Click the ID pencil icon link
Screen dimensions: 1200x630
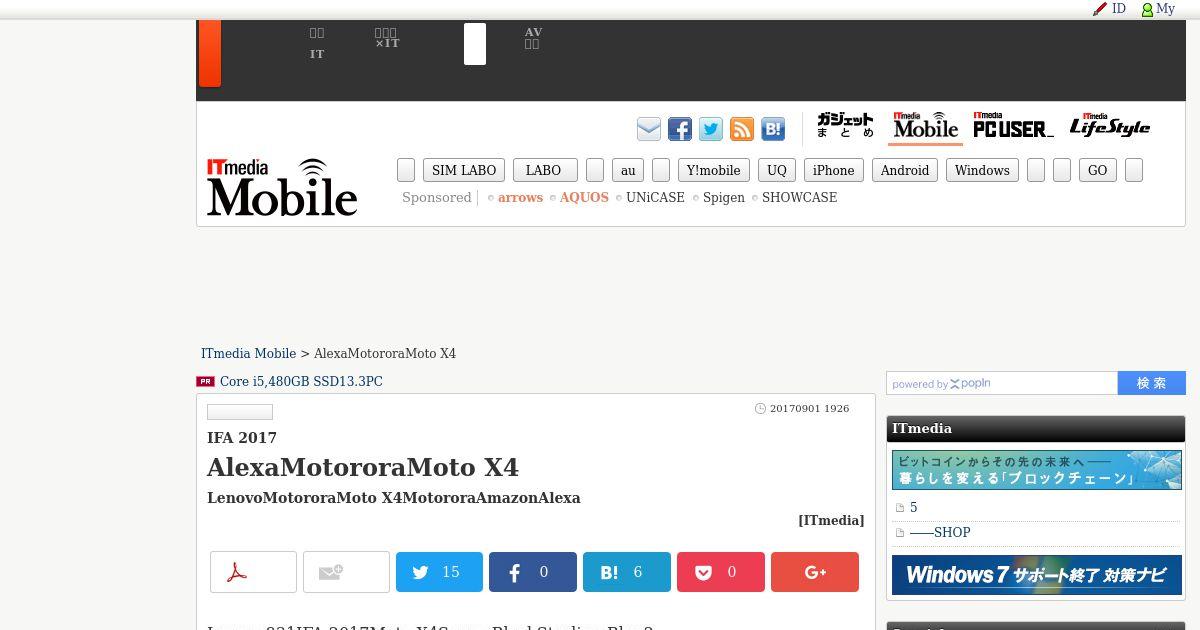click(x=1110, y=9)
